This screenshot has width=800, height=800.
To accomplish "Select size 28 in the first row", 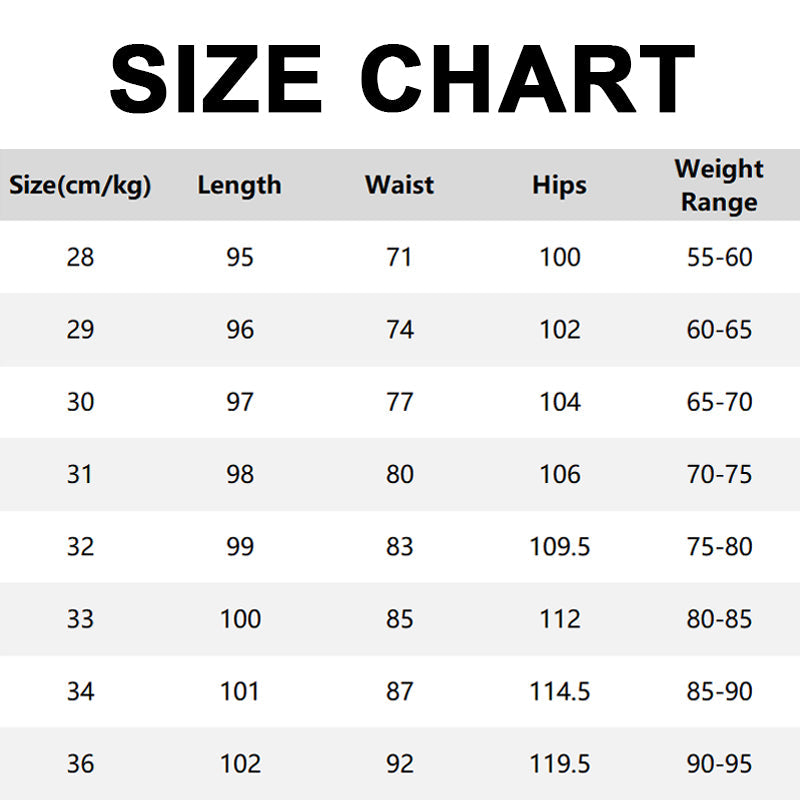I will point(80,258).
